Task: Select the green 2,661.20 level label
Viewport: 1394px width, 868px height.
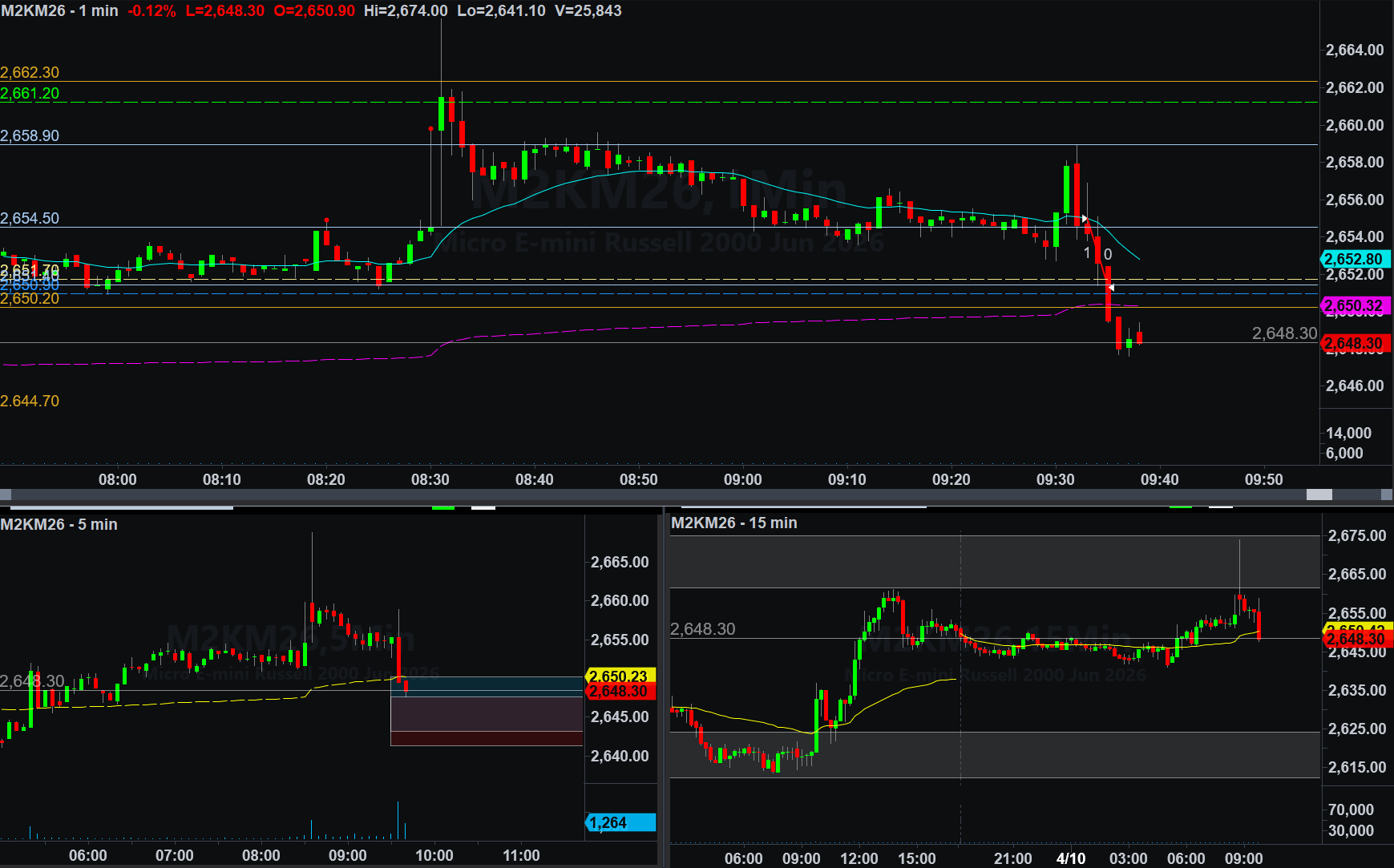Action: (30, 94)
